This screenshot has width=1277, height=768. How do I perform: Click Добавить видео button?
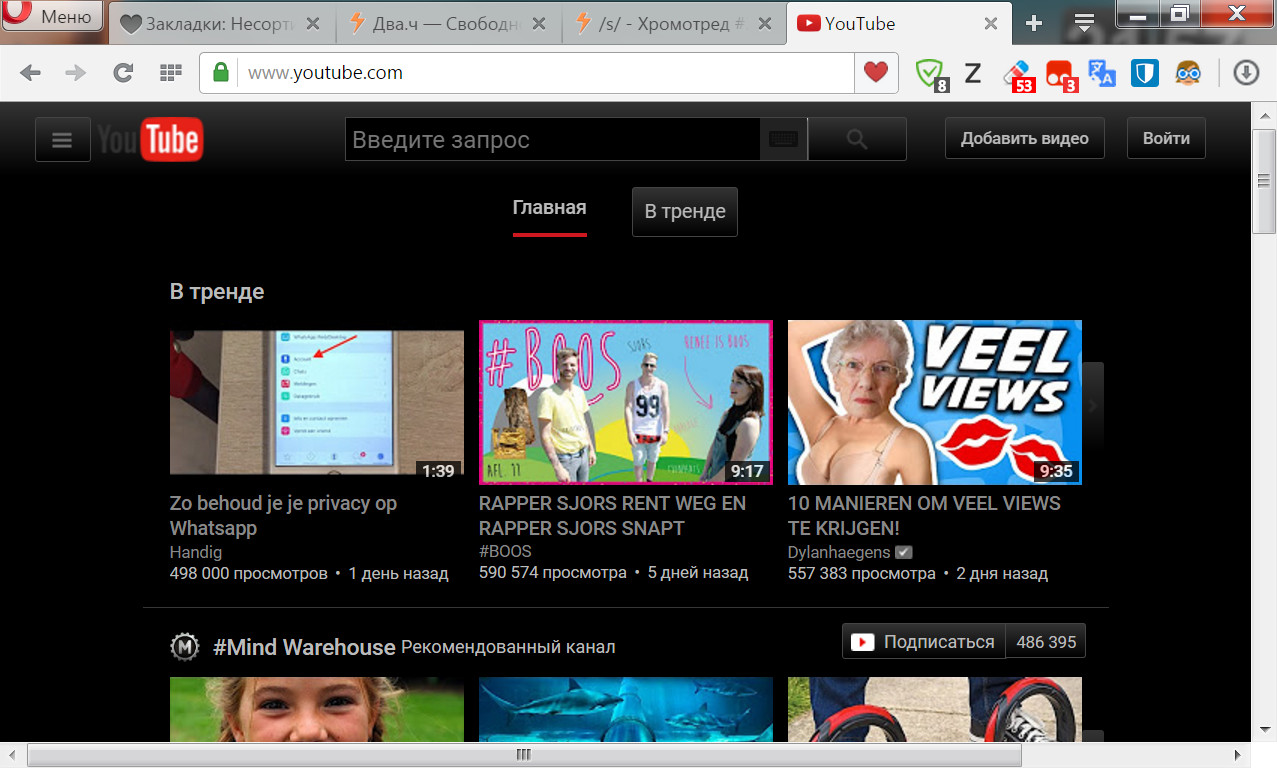pyautogui.click(x=1025, y=139)
